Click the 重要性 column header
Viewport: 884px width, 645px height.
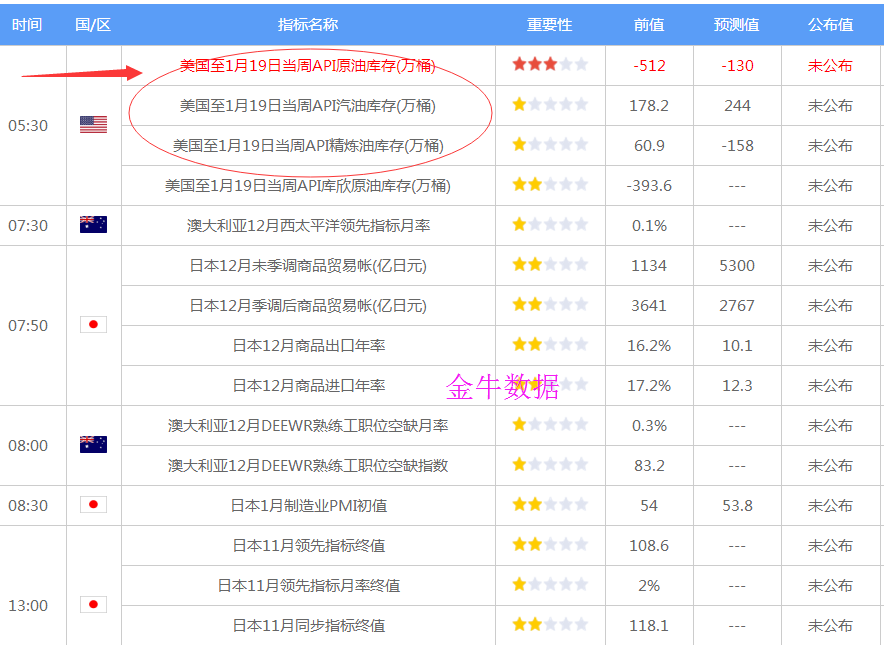[549, 24]
